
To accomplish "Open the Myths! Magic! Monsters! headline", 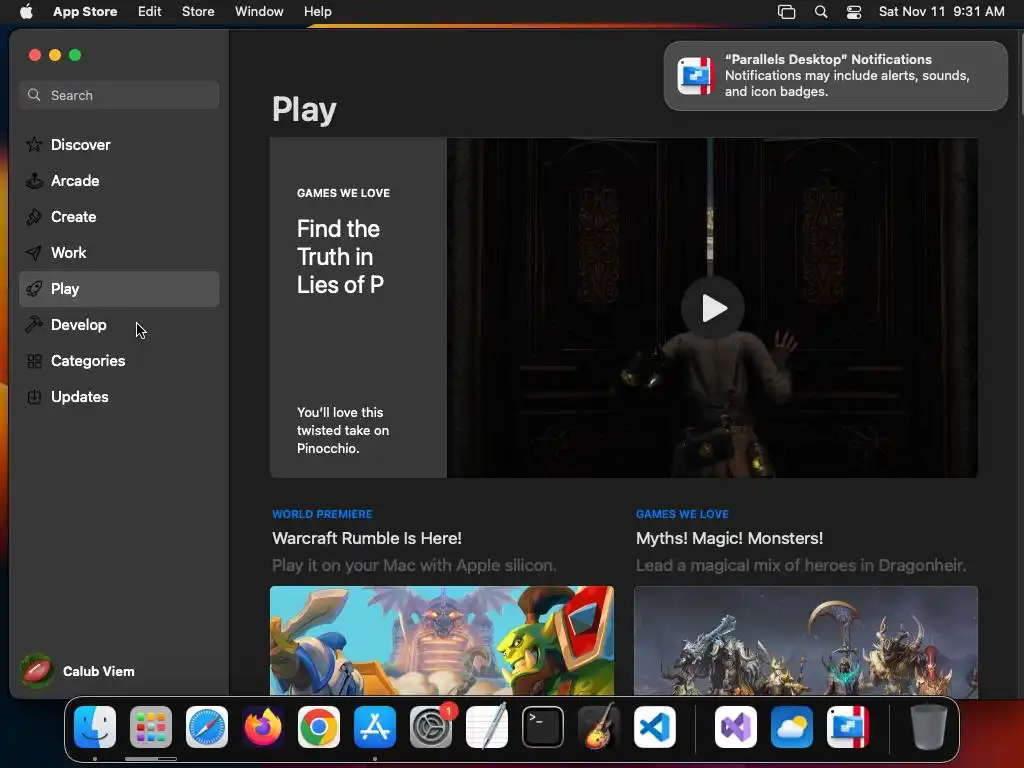I will 729,538.
